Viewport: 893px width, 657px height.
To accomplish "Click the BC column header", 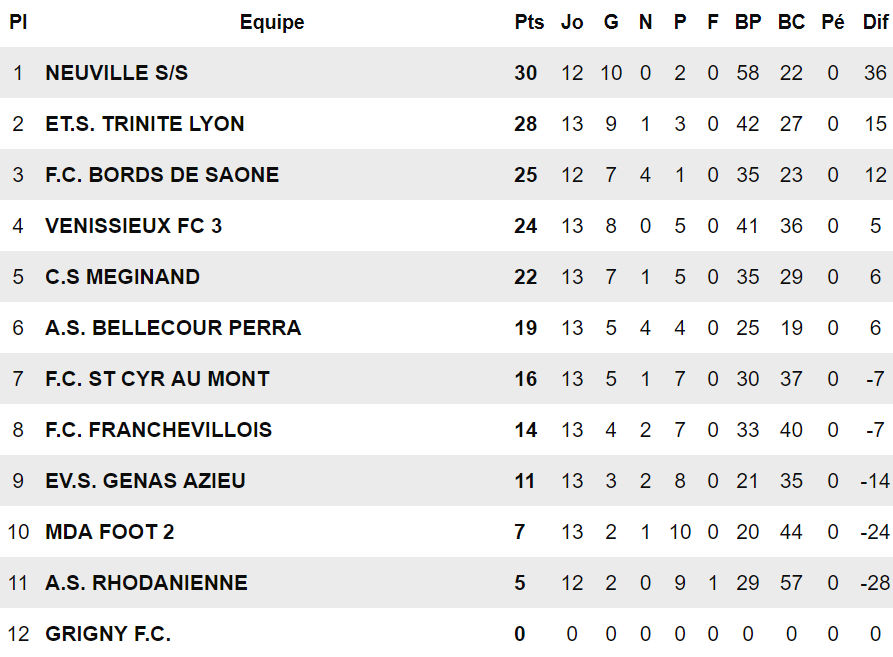I will pos(791,22).
